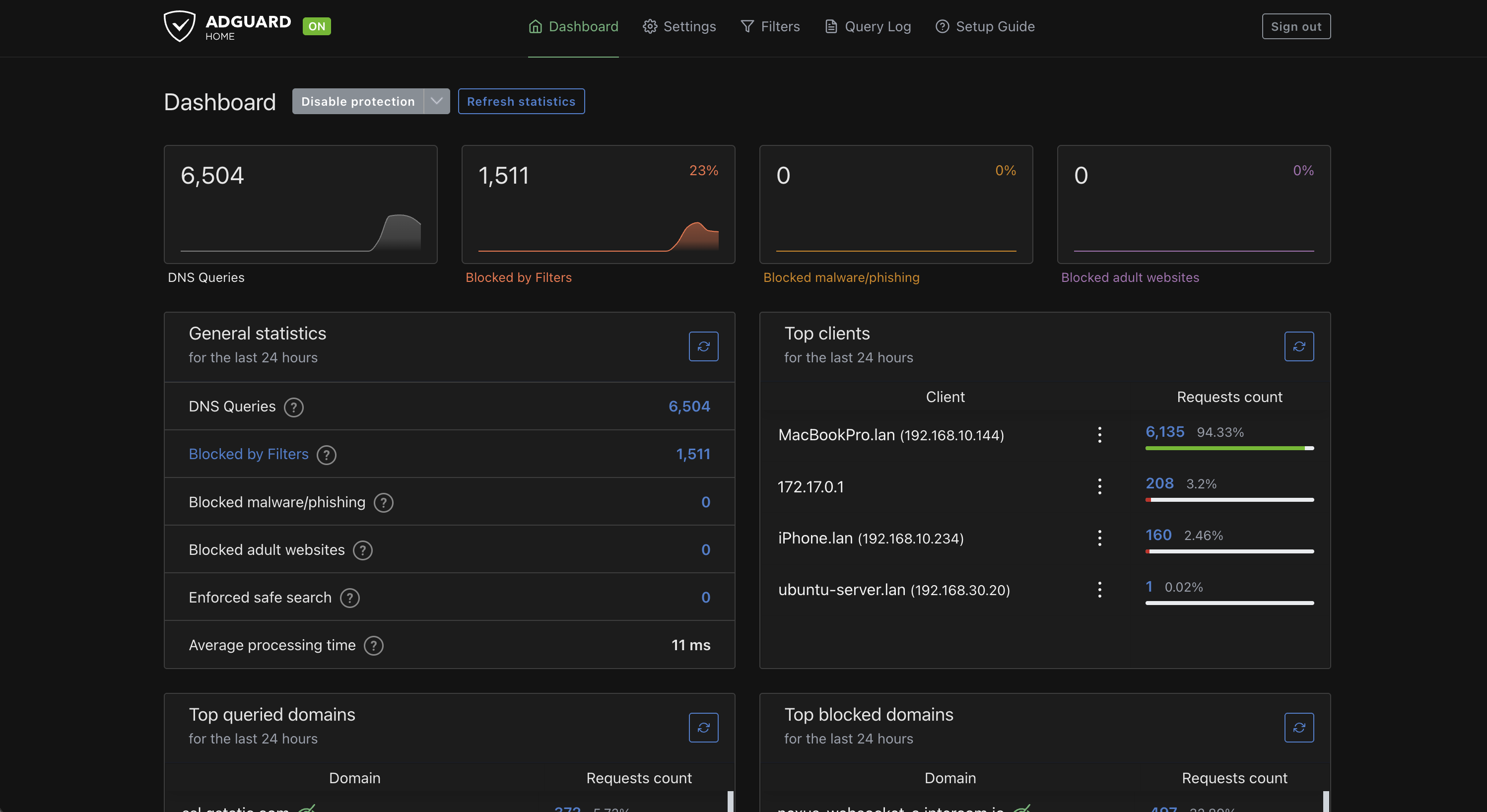Click the Settings gear icon
Image resolution: width=1487 pixels, height=812 pixels.
tap(650, 26)
